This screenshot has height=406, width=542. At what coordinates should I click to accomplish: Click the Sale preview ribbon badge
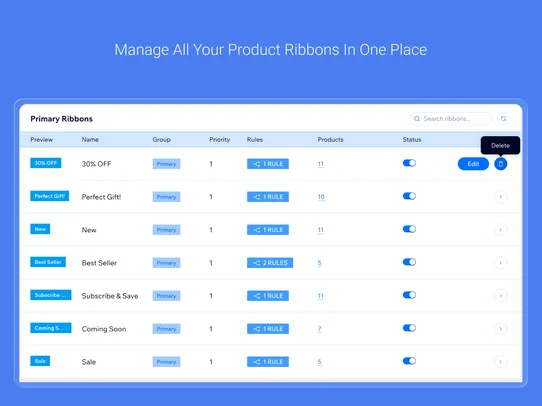point(40,361)
